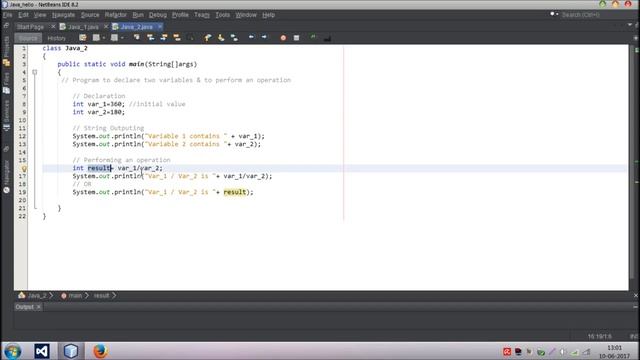
Task: Open the Debug menu
Action: pyautogui.click(x=158, y=15)
